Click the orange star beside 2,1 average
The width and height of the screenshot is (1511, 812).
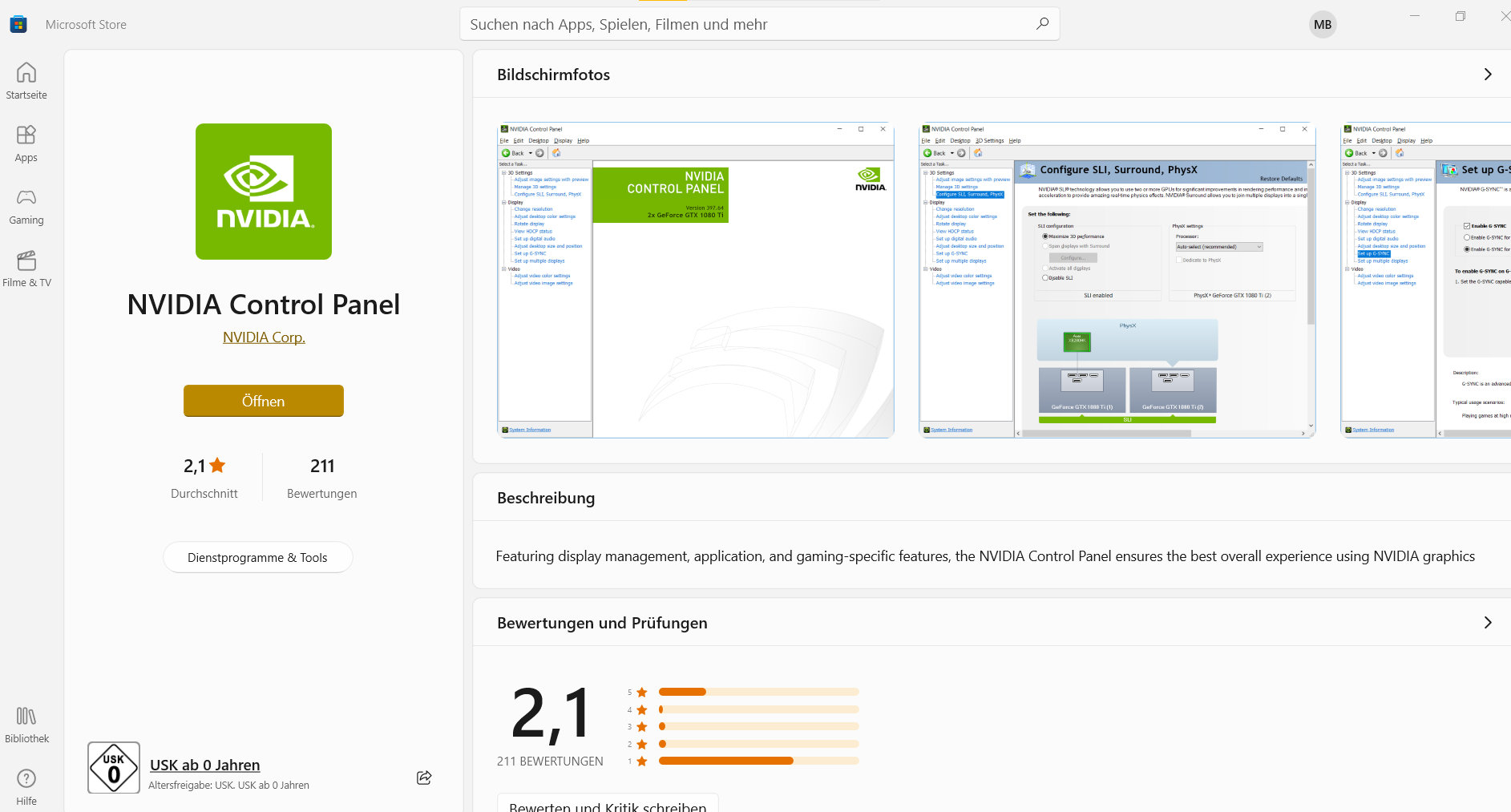coord(217,465)
